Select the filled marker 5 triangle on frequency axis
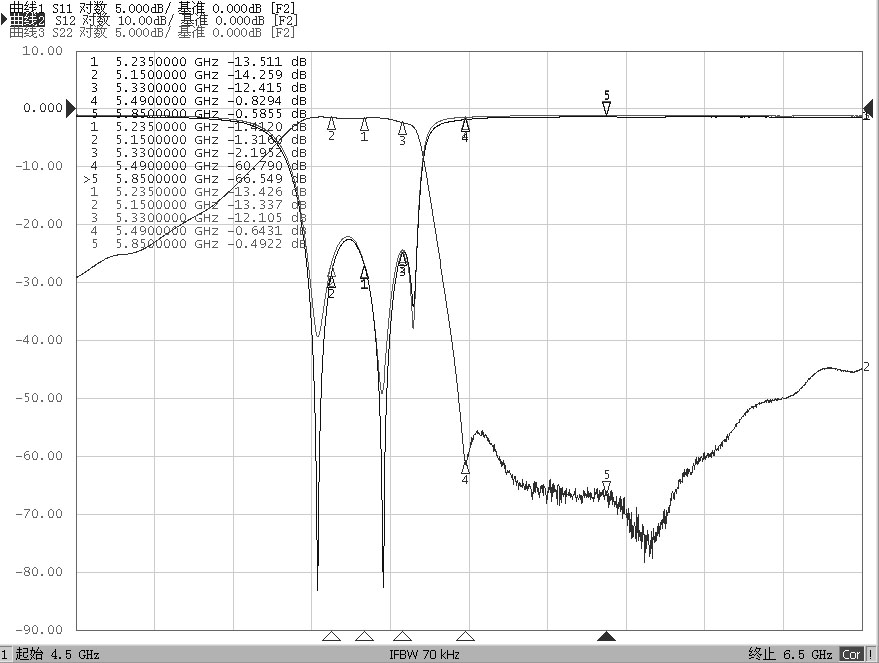The height and width of the screenshot is (663, 879). (x=606, y=636)
